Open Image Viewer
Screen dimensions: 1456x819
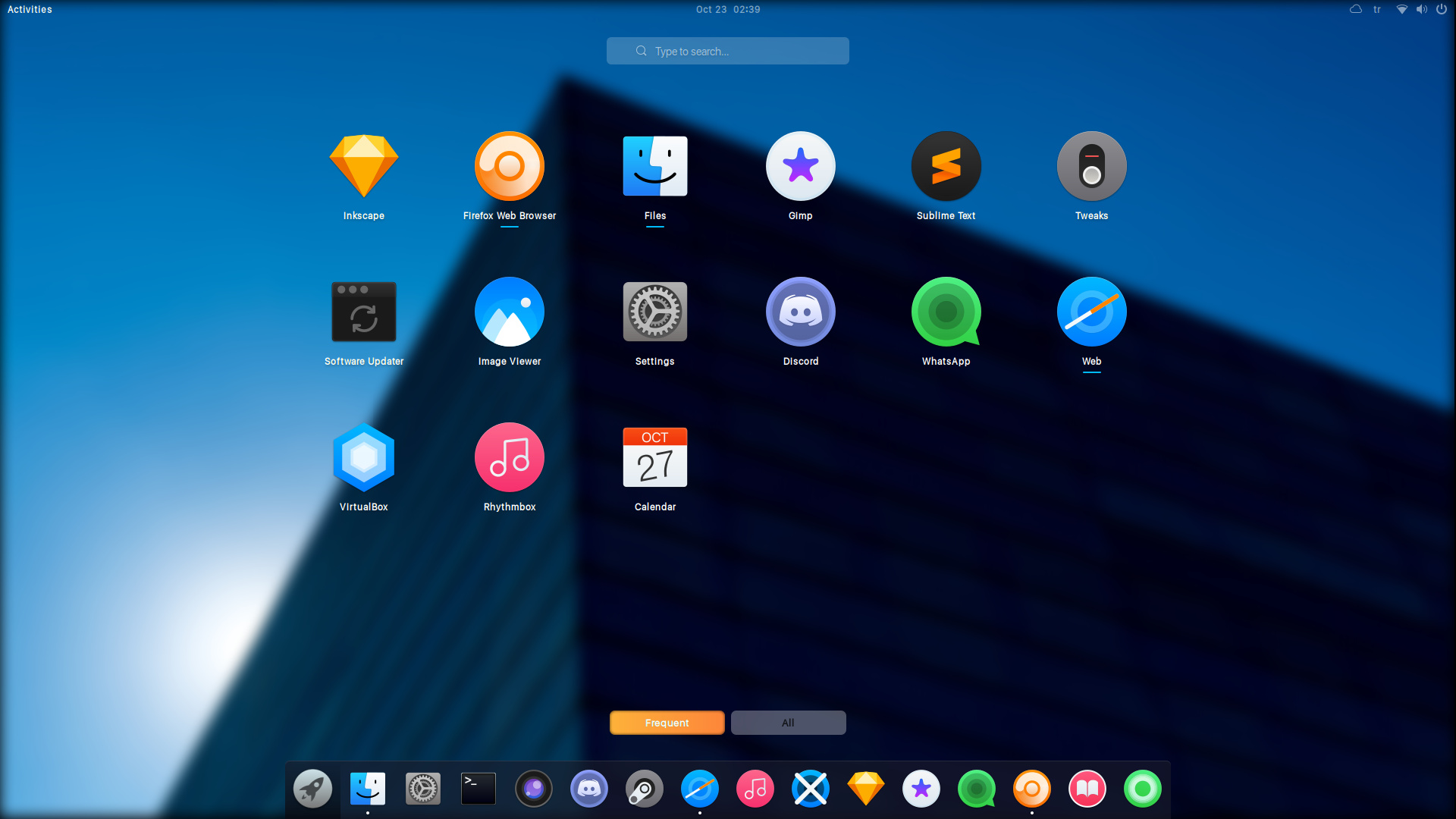point(510,312)
